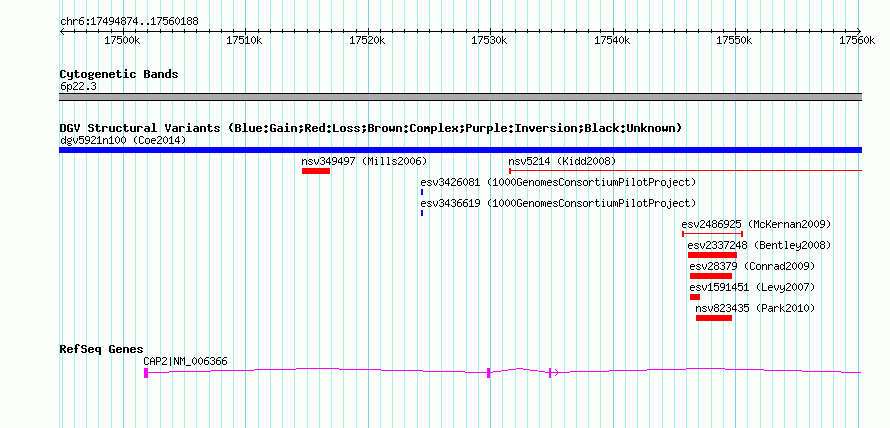The width and height of the screenshot is (890, 428).
Task: Click the esv3436619 label text
Action: coord(558,203)
